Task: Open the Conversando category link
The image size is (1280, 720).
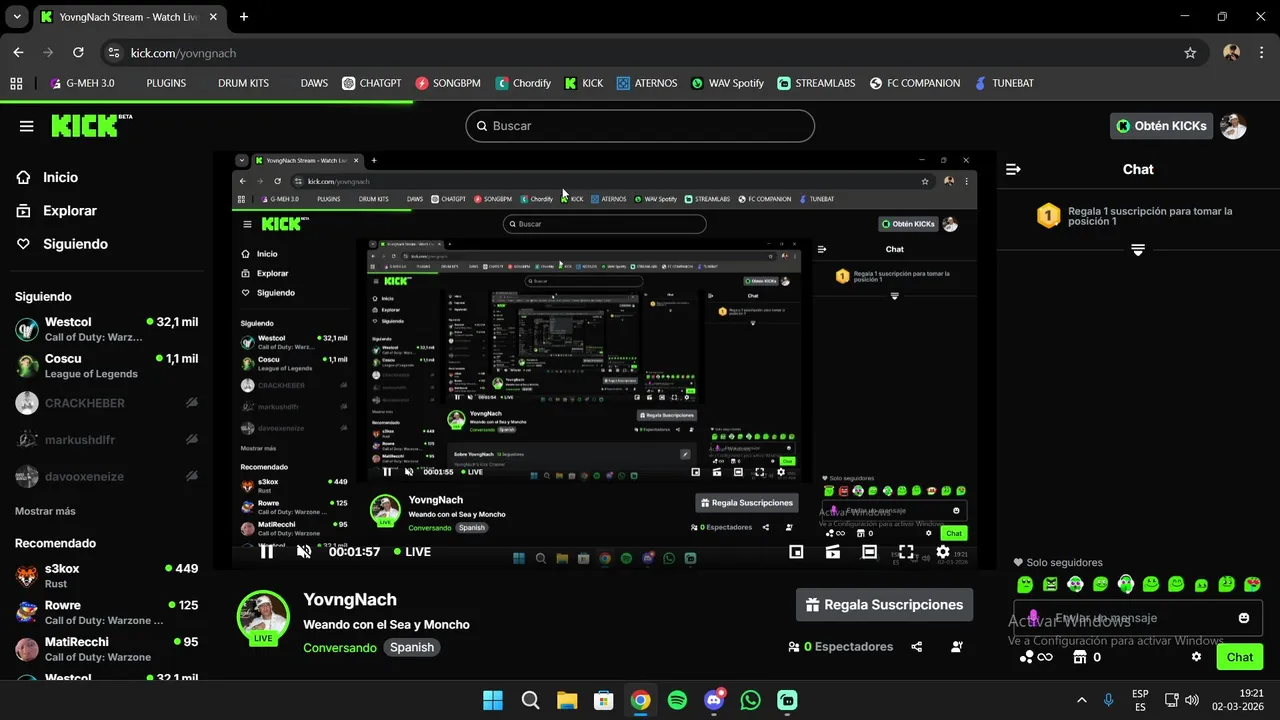Action: (340, 647)
